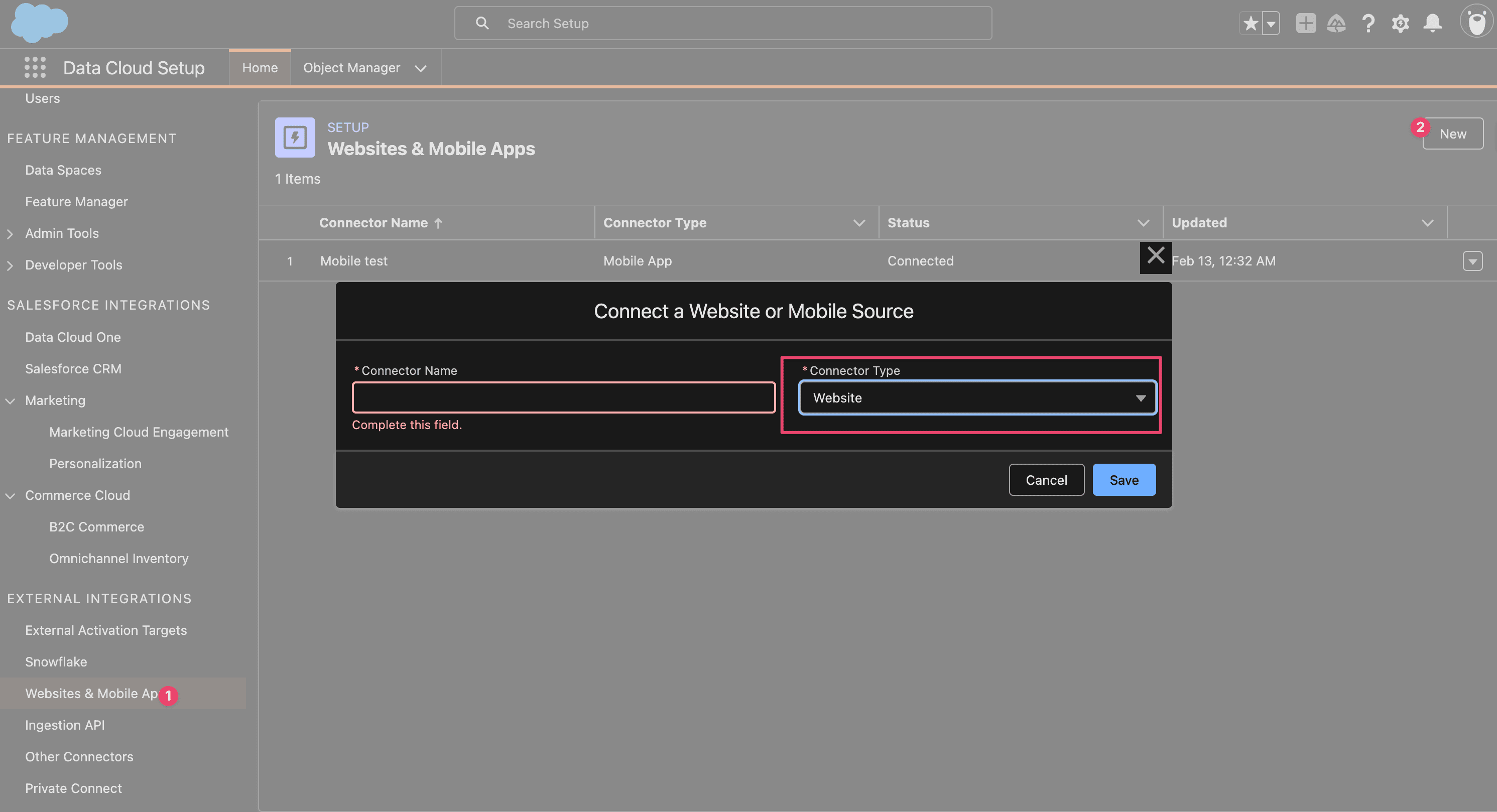Screen dimensions: 1497x812
Task: Open the Trailhead guidance icon
Action: [1336, 24]
